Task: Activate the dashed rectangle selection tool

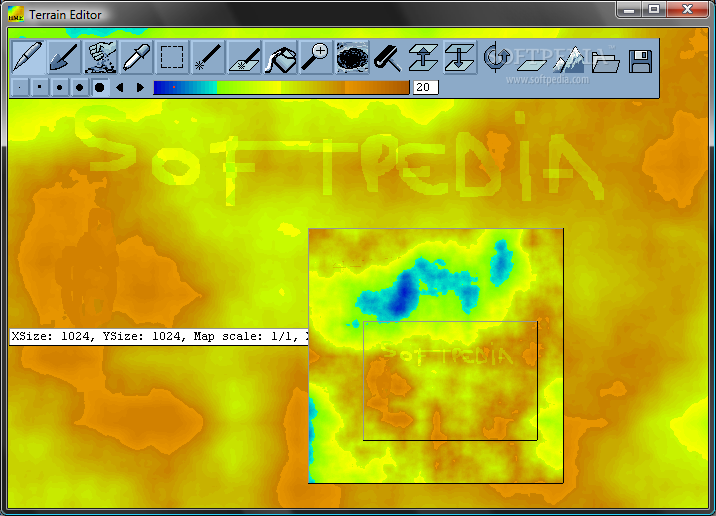Action: point(172,58)
